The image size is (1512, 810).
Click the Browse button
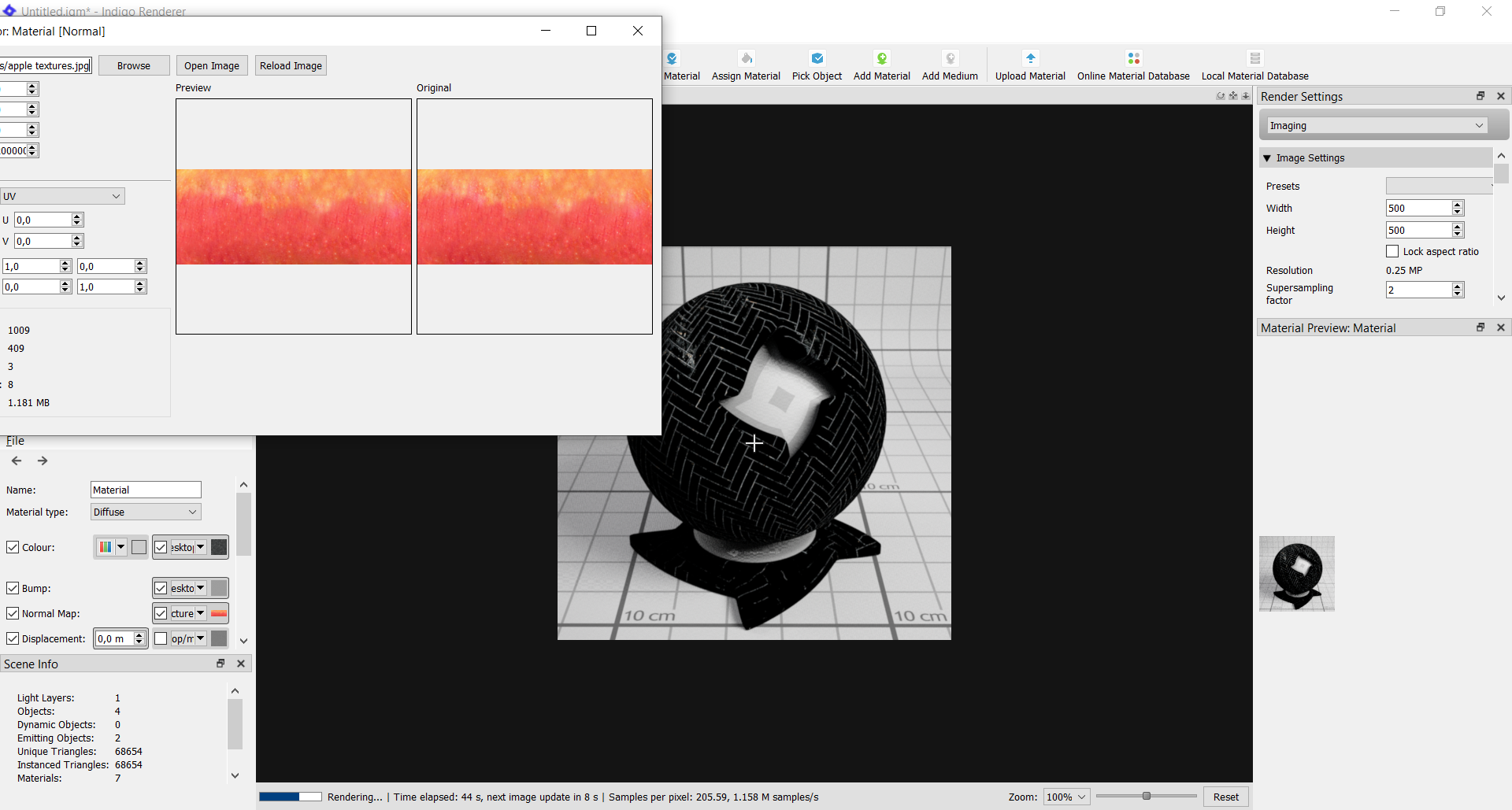[134, 66]
